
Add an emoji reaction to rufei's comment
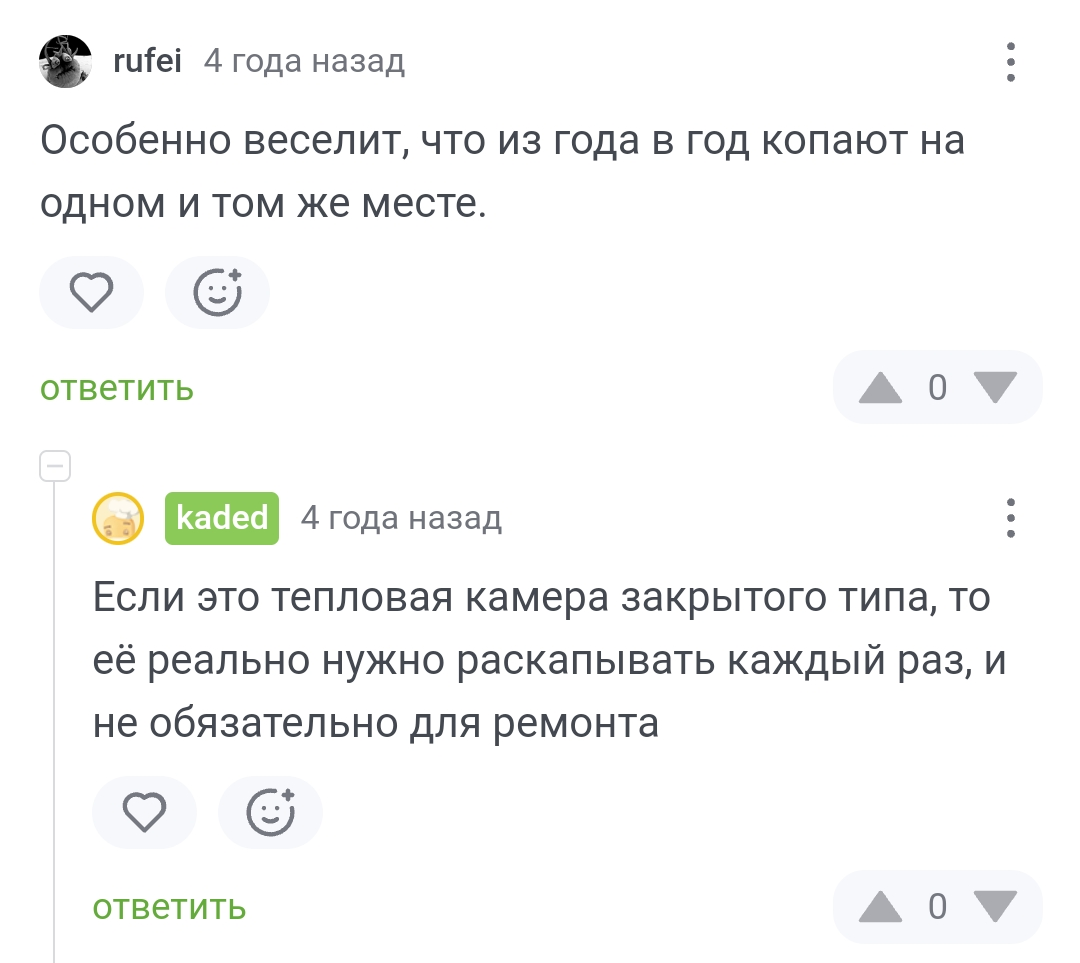coord(217,293)
